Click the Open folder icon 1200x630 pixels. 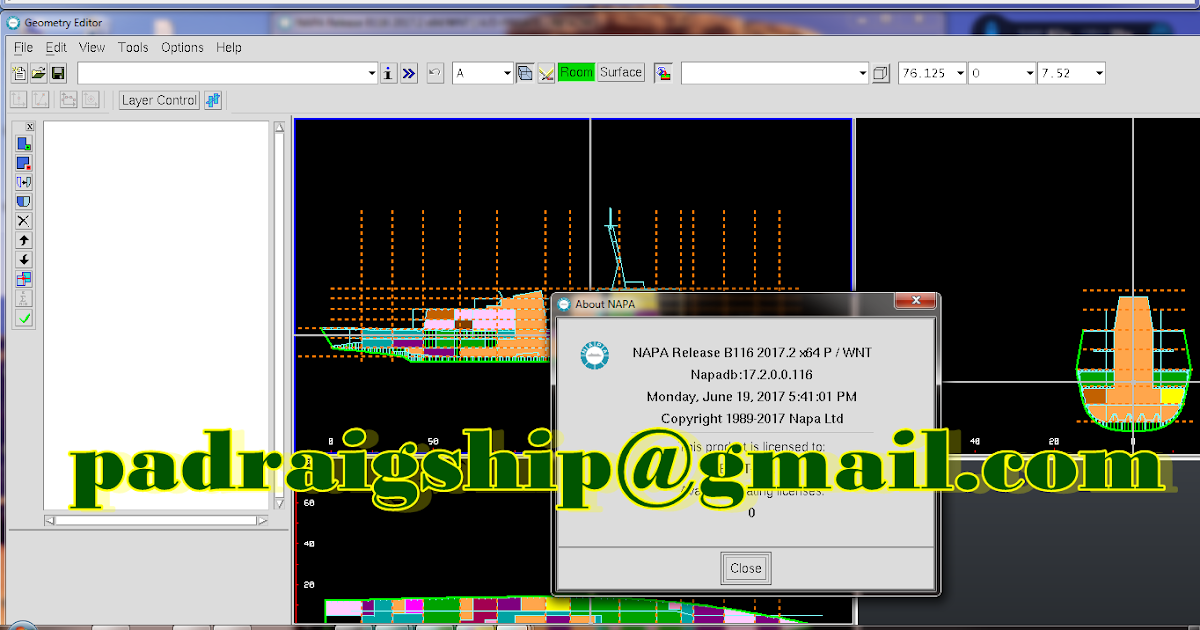click(x=39, y=73)
